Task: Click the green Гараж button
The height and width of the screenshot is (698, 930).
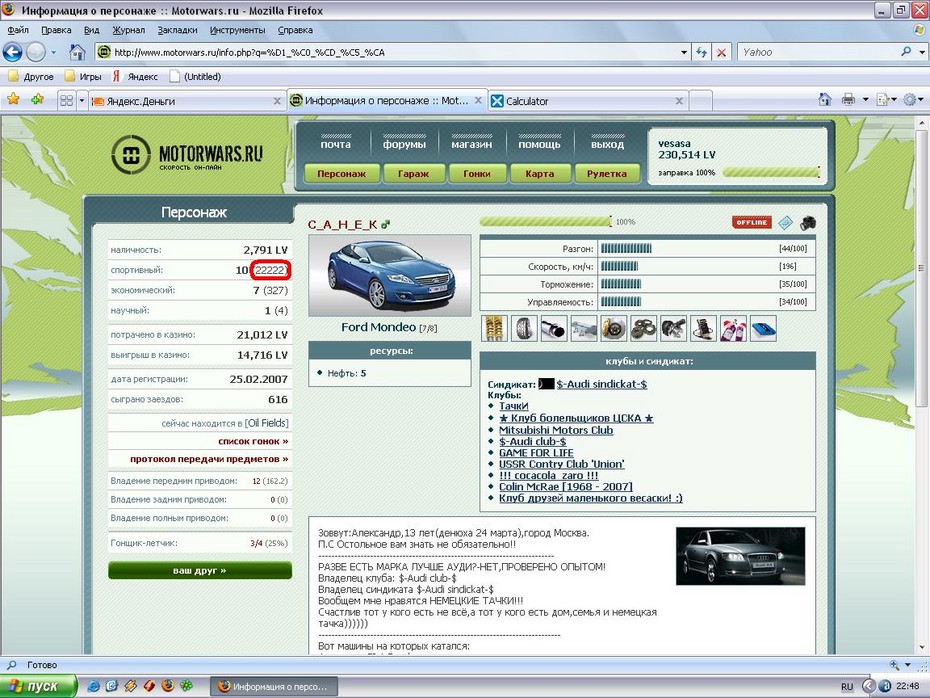Action: (x=413, y=174)
